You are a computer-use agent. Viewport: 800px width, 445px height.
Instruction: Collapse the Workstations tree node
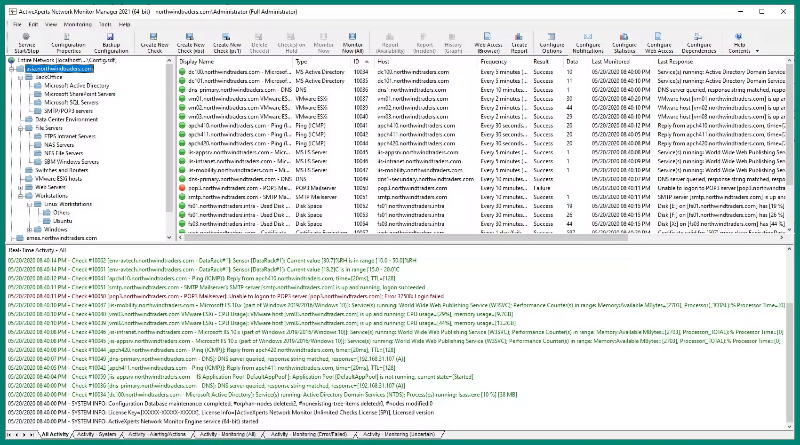[x=21, y=196]
